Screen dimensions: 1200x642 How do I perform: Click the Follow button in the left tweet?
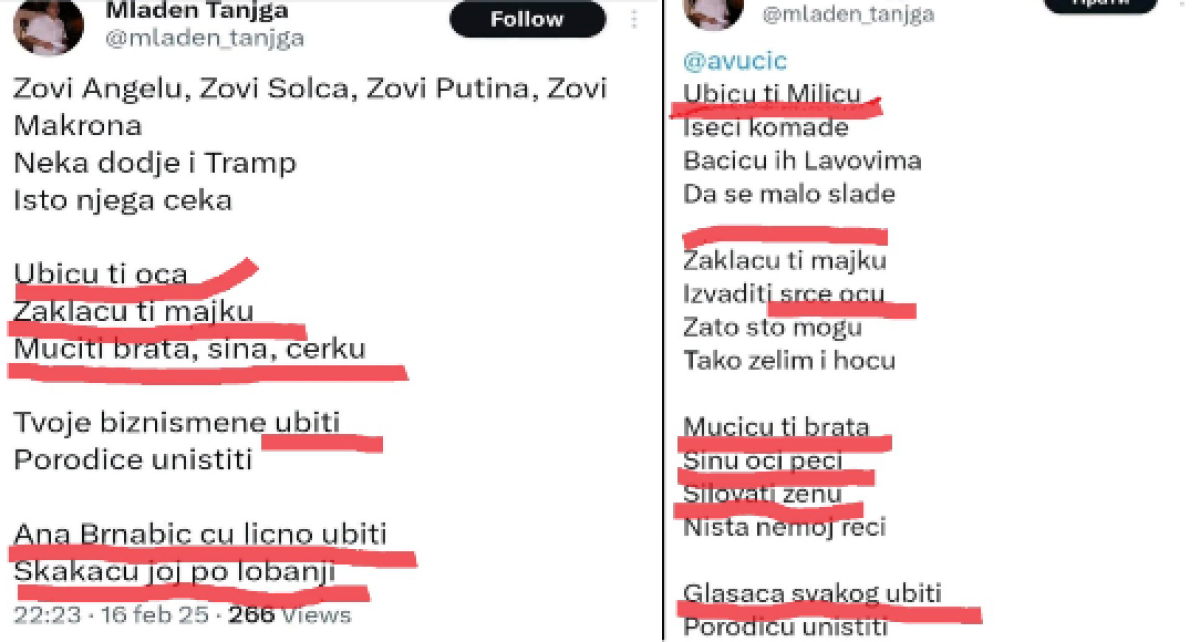point(527,19)
